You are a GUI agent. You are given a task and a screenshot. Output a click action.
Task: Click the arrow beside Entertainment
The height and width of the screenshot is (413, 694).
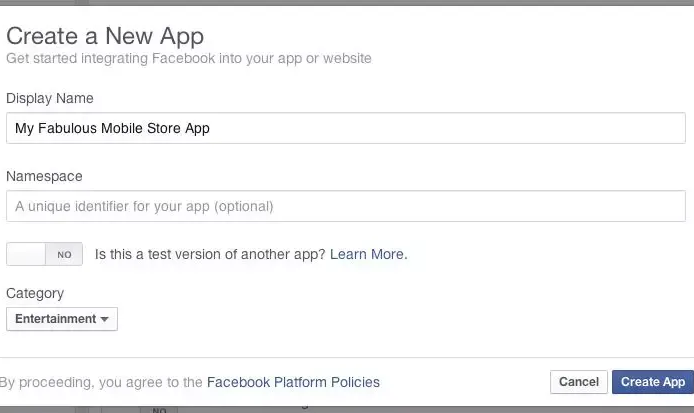point(105,320)
